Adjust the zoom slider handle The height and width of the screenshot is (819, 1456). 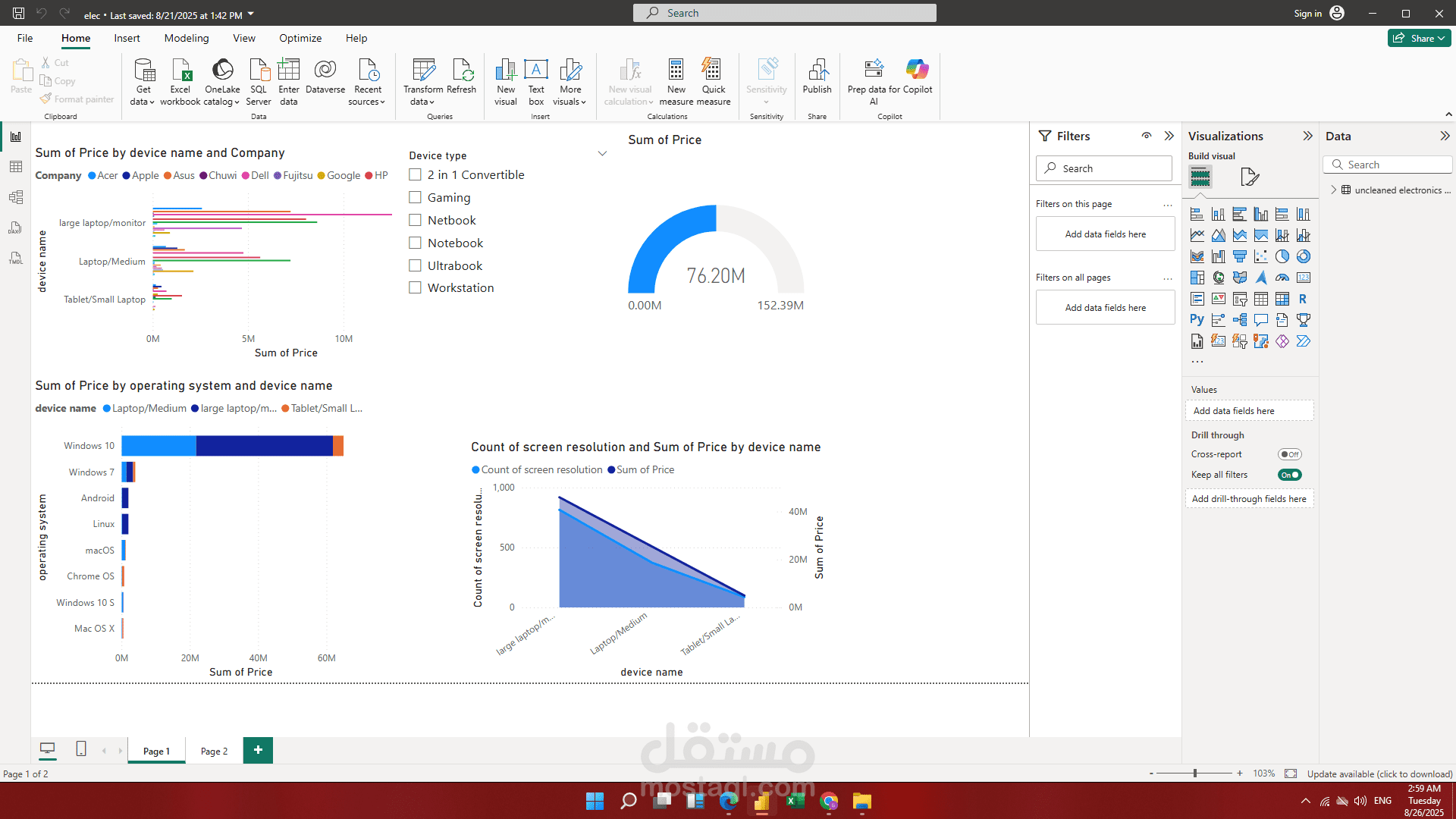point(1195,773)
